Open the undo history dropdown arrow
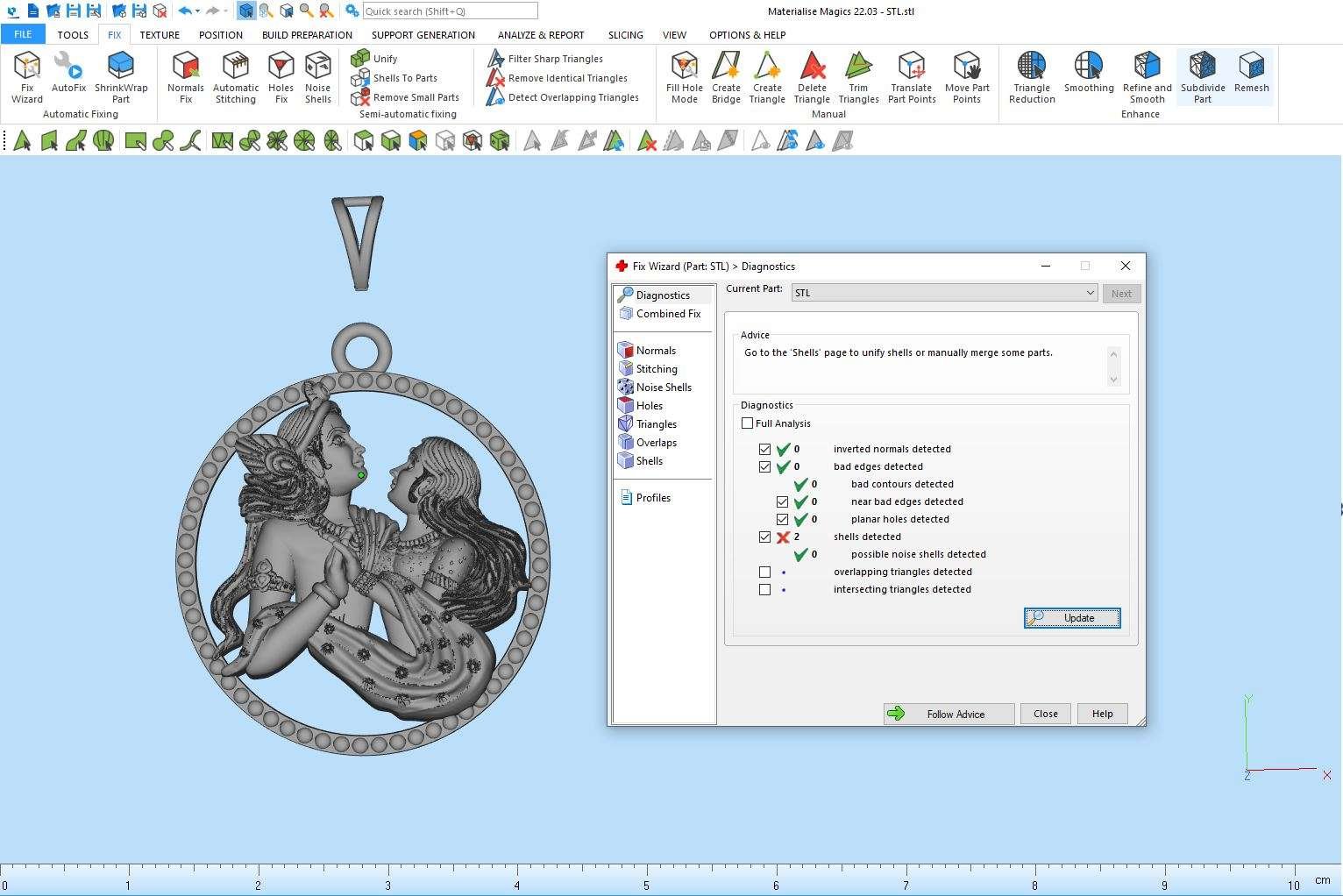This screenshot has height=896, width=1343. point(198,11)
